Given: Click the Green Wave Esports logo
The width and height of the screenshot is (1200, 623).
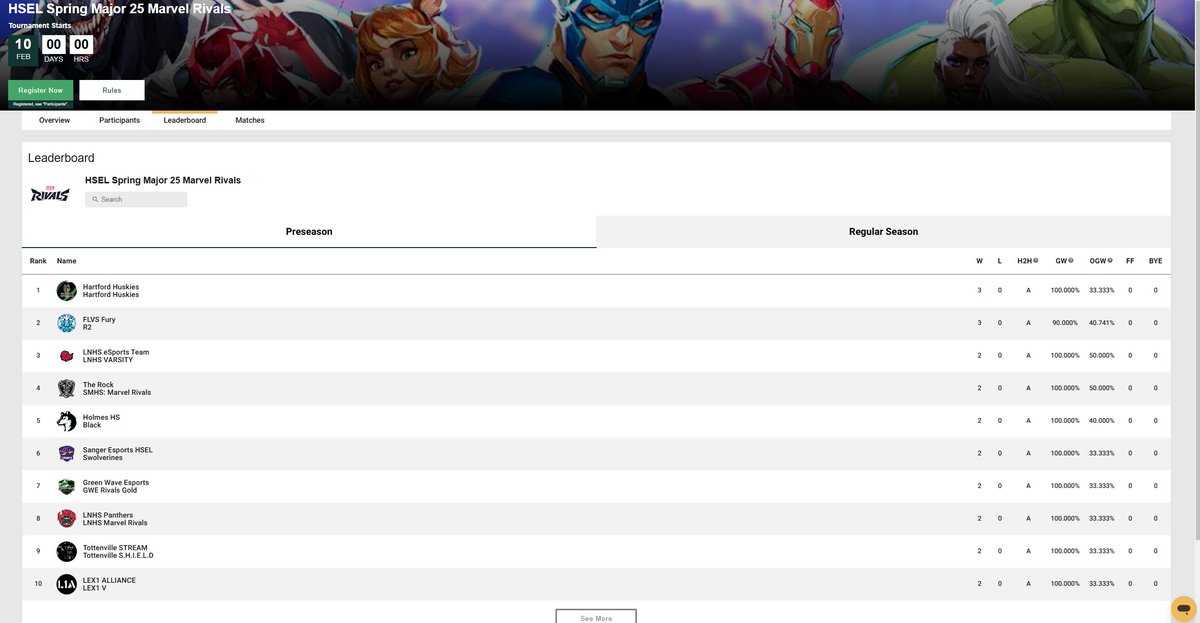Looking at the screenshot, I should 66,486.
